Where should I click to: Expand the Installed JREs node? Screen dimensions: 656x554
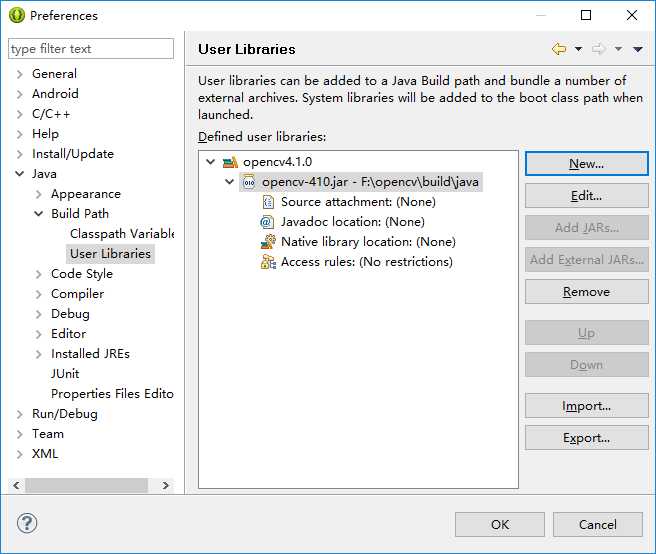point(38,354)
